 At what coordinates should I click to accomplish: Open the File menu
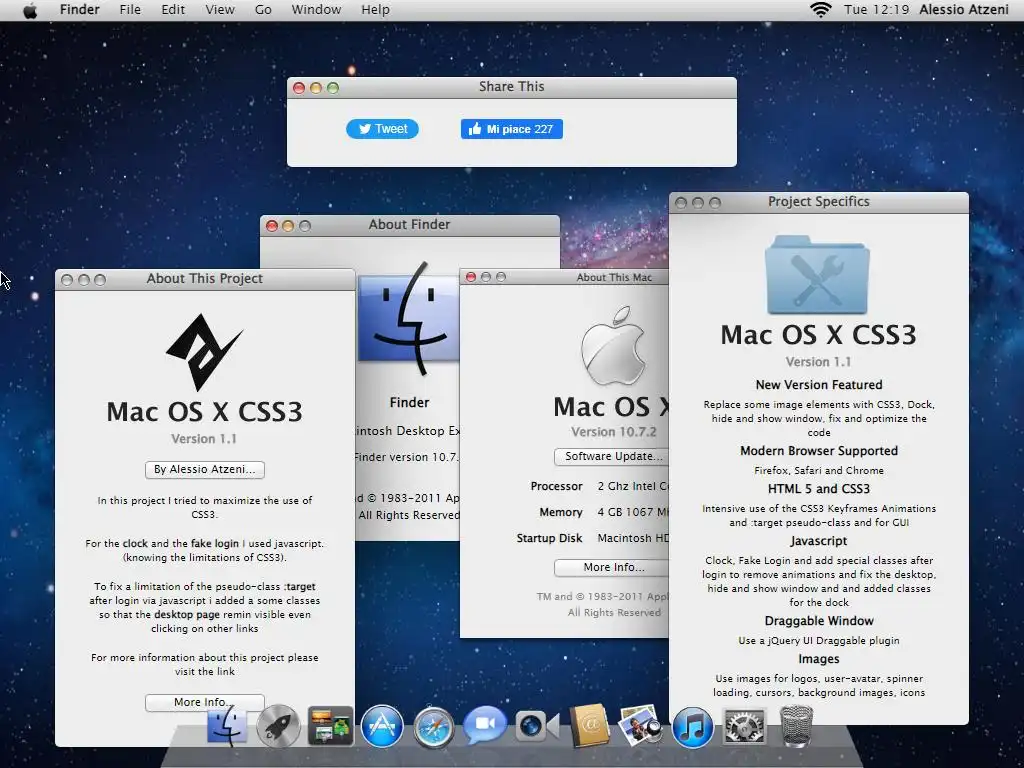130,10
